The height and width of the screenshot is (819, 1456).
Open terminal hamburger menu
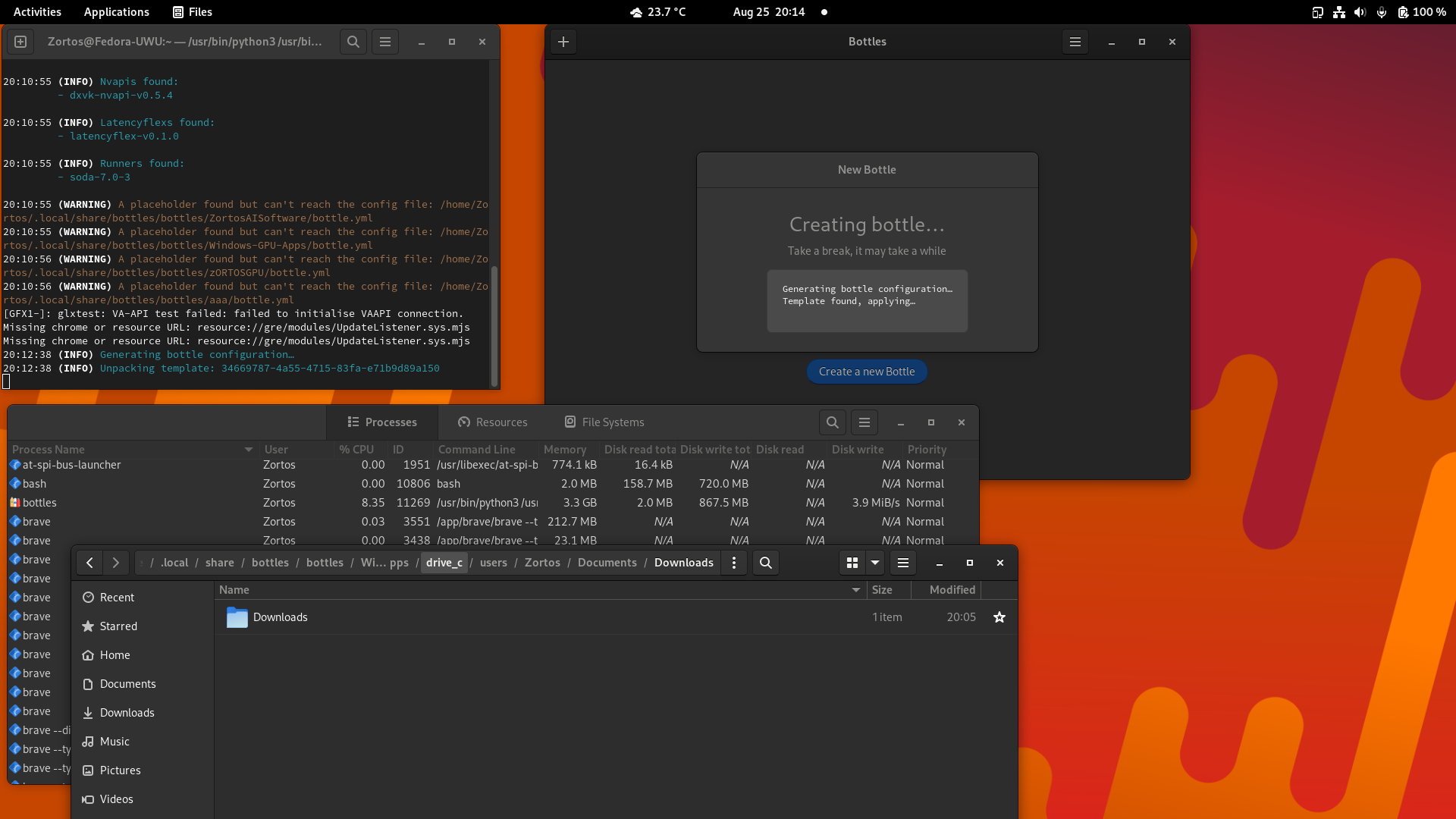pyautogui.click(x=385, y=42)
